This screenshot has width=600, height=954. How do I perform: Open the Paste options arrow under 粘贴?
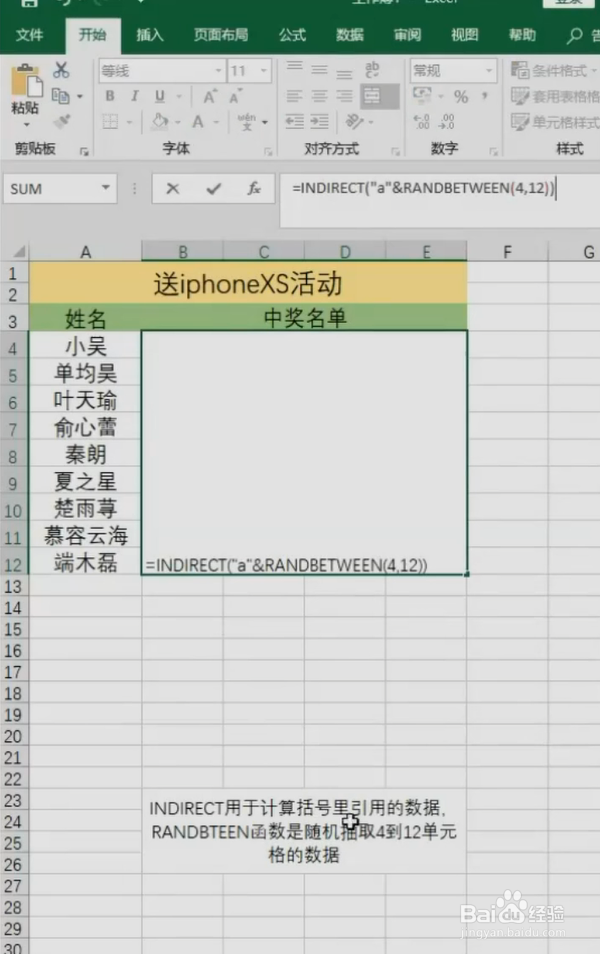coord(26,125)
